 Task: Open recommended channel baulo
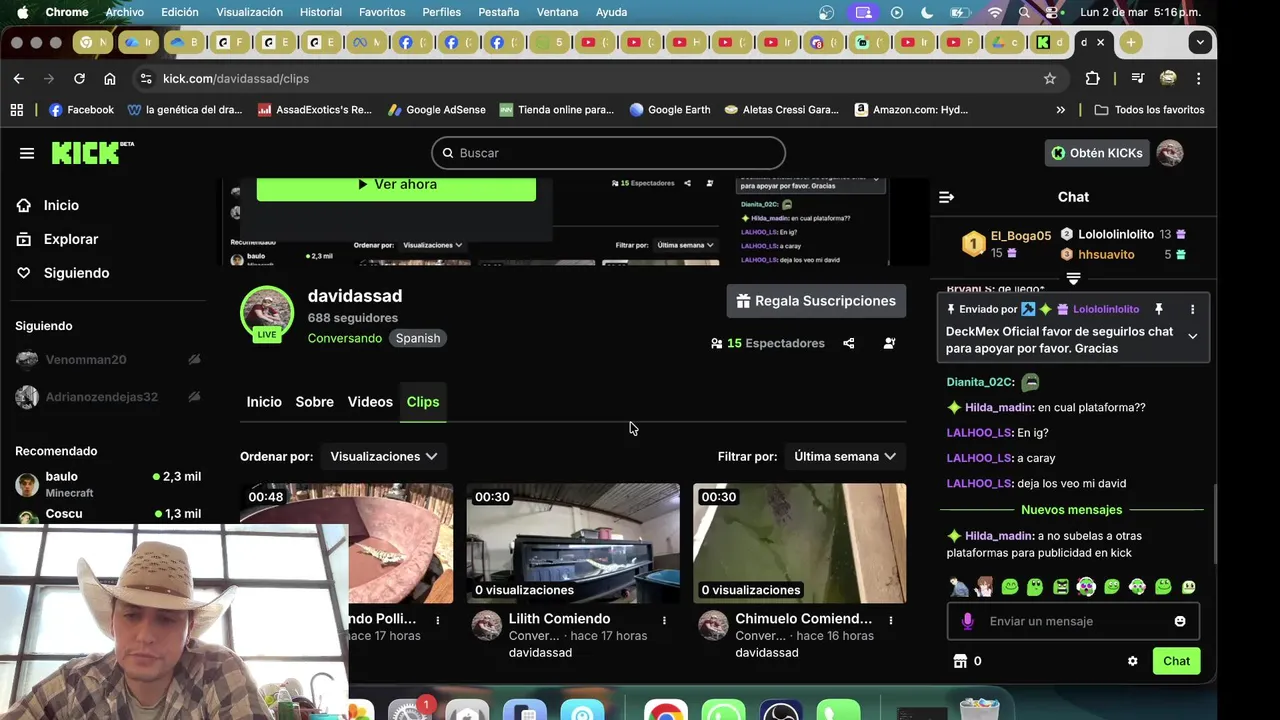coord(108,485)
